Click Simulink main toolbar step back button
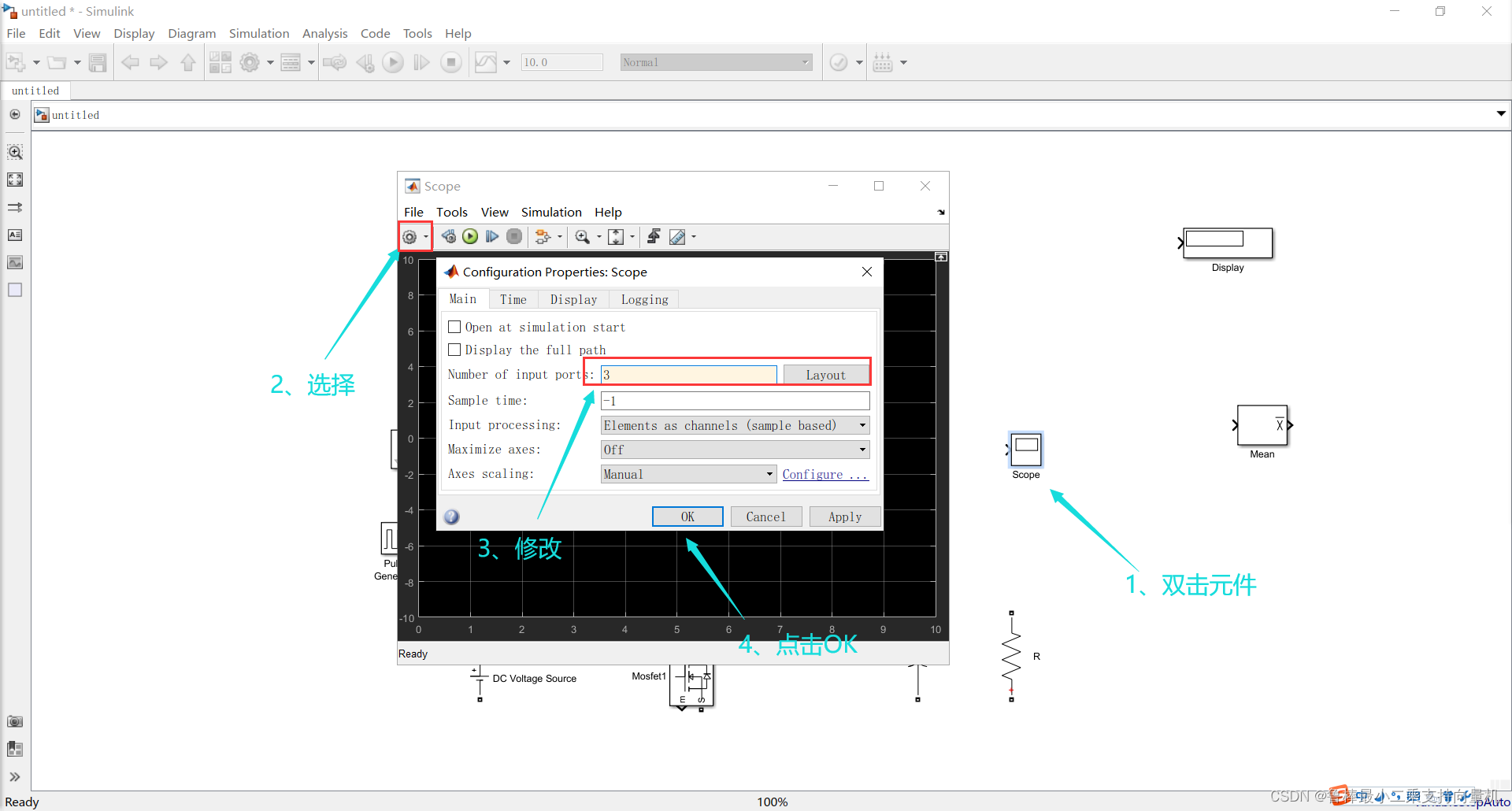The height and width of the screenshot is (811, 1512). click(365, 62)
